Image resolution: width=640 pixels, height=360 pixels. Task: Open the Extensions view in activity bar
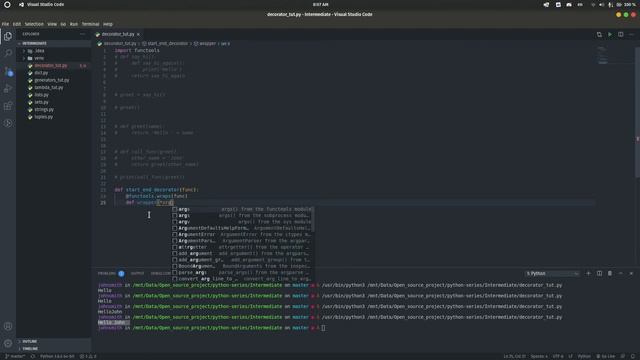tap(8, 106)
